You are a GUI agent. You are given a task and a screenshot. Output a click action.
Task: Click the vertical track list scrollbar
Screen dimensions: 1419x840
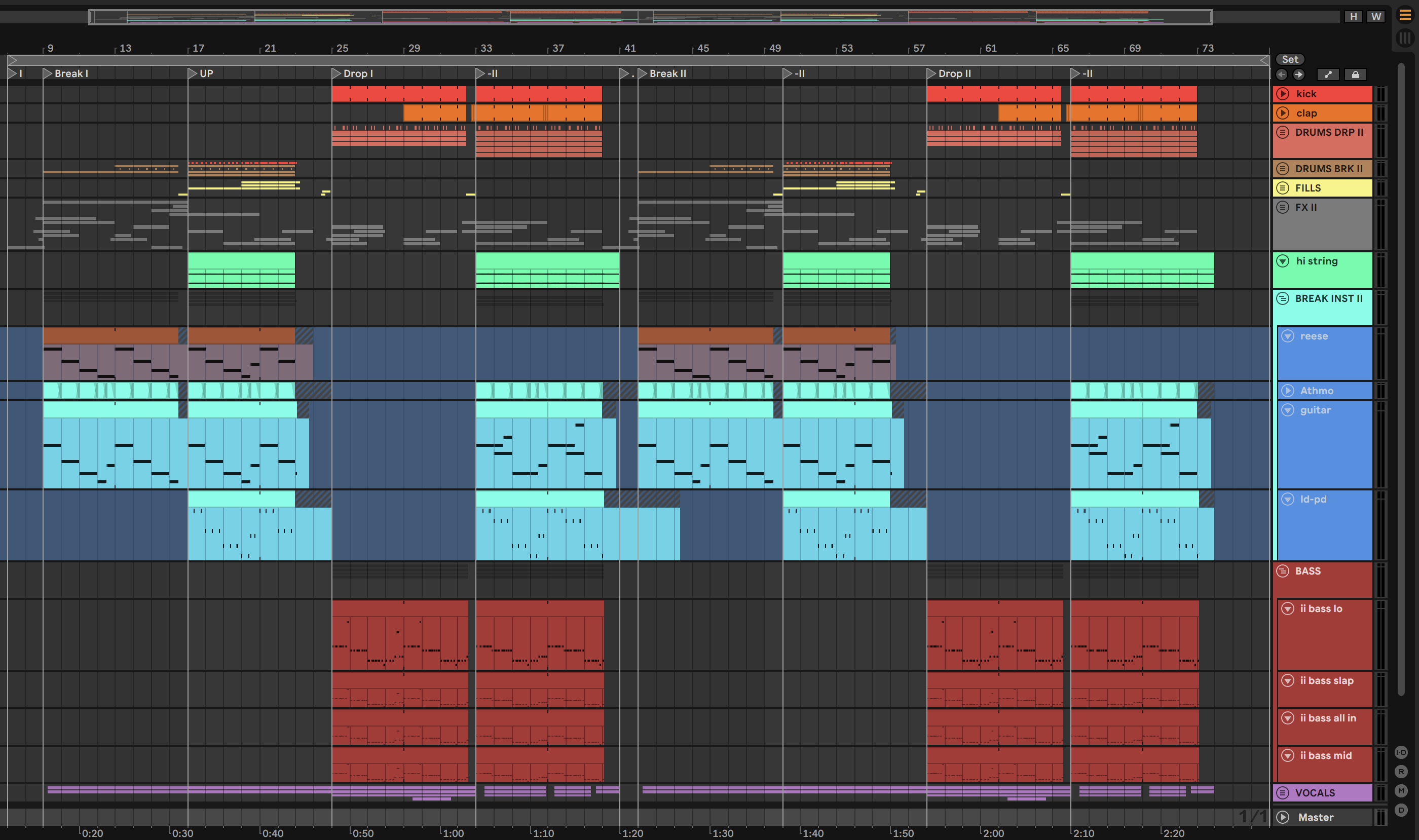1401,379
